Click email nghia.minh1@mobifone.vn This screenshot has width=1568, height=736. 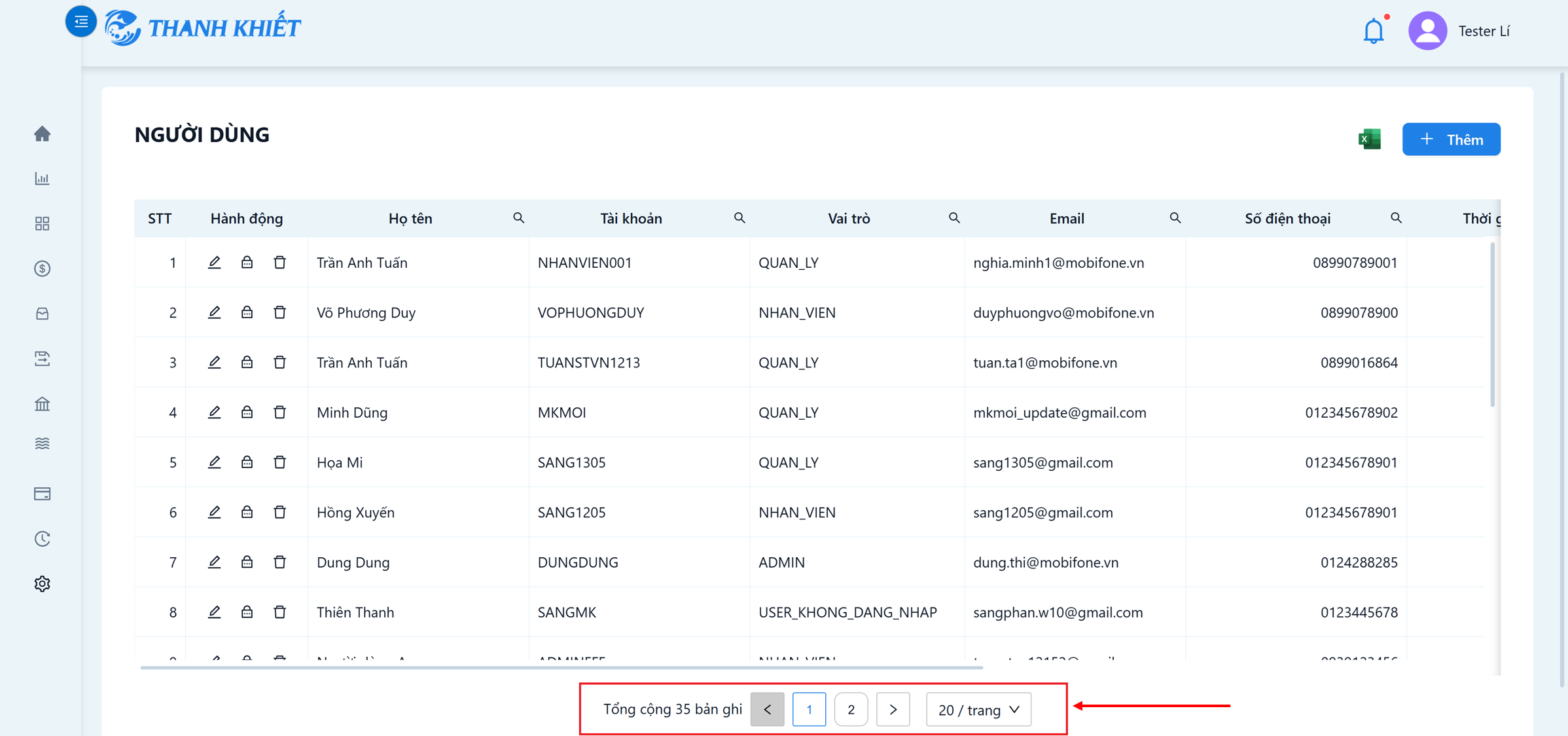(1058, 263)
